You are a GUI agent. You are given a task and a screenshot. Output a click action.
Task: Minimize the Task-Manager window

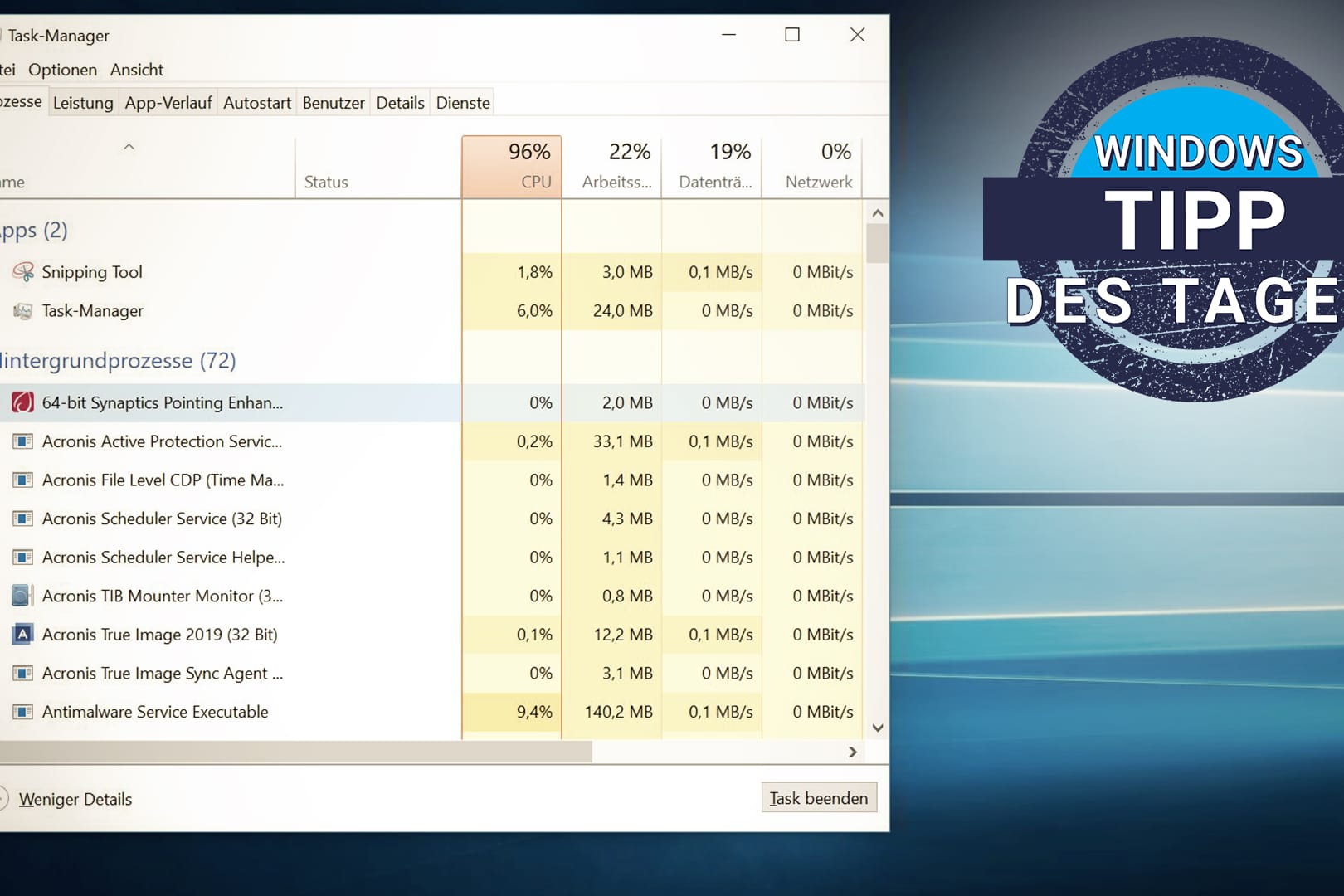pyautogui.click(x=728, y=34)
